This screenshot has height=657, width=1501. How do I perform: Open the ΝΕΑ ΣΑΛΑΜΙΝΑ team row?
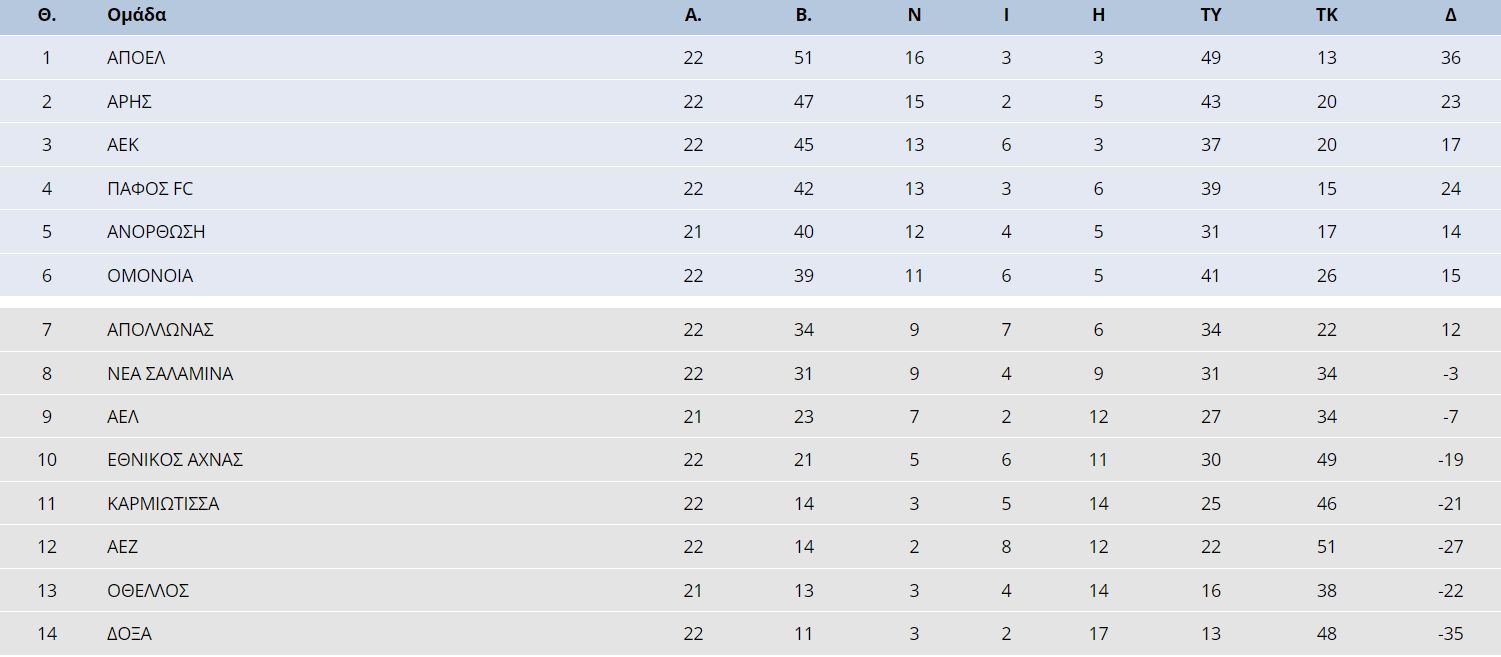tap(750, 373)
